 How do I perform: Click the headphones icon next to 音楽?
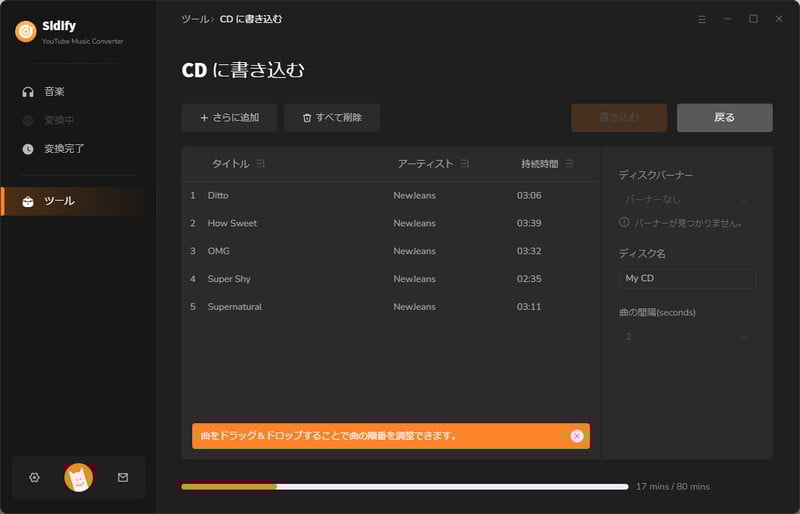pyautogui.click(x=28, y=92)
